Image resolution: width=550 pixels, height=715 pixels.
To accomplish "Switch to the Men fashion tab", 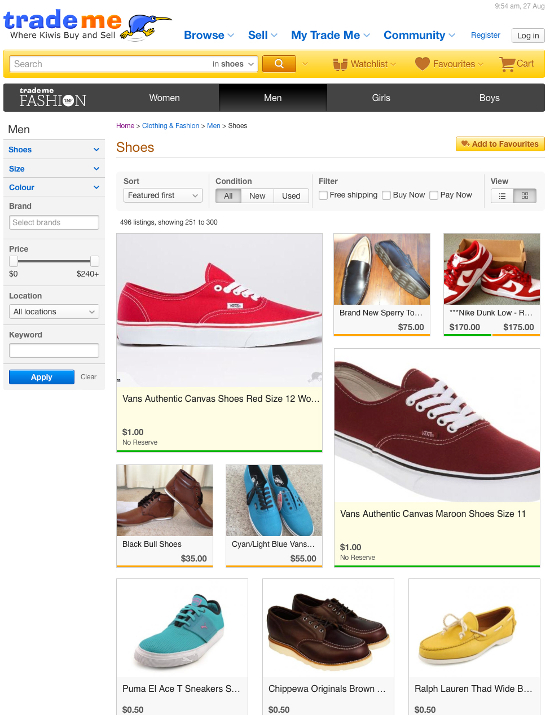I will (273, 98).
